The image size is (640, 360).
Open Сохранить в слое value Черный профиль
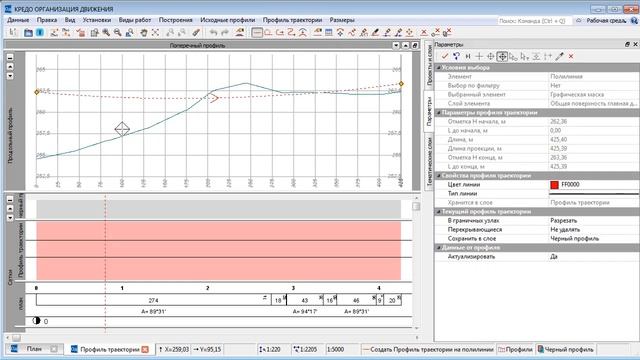[x=594, y=238]
